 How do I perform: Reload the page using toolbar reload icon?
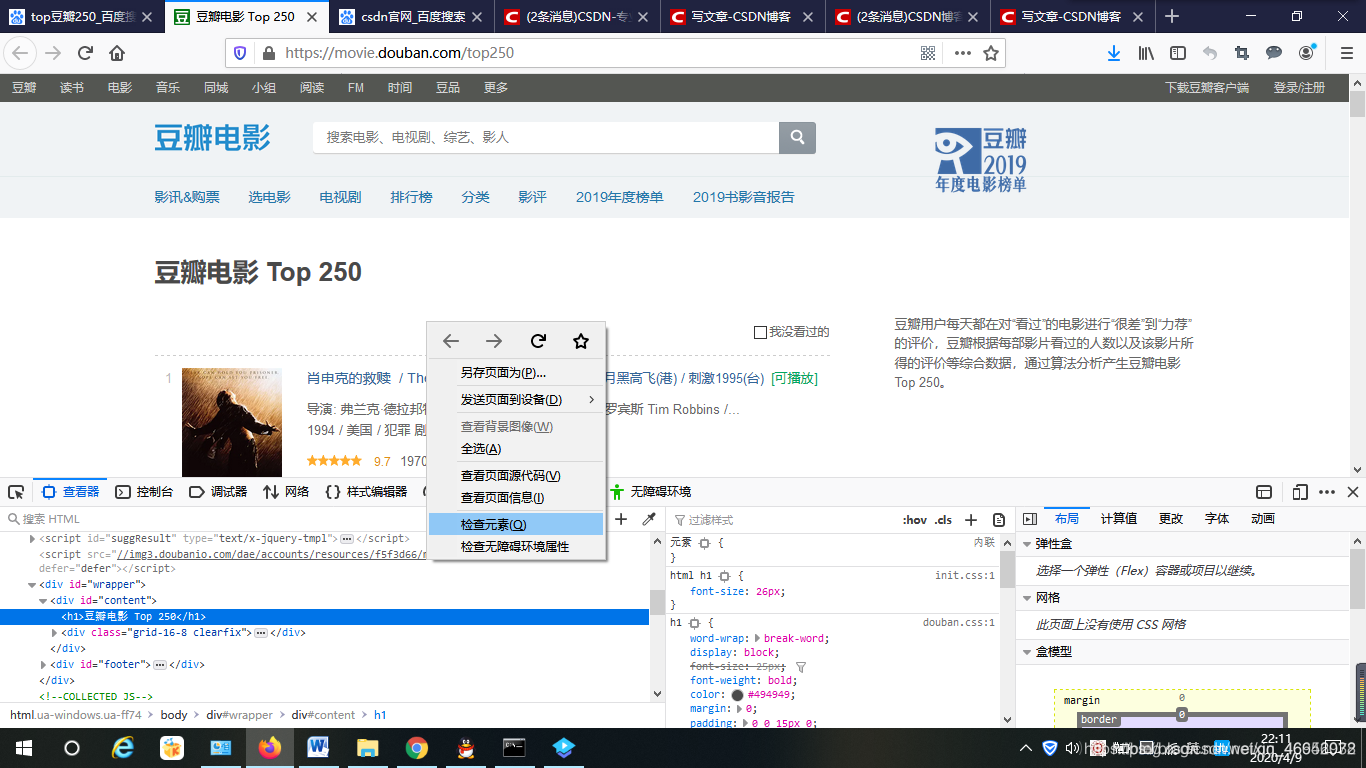[86, 53]
